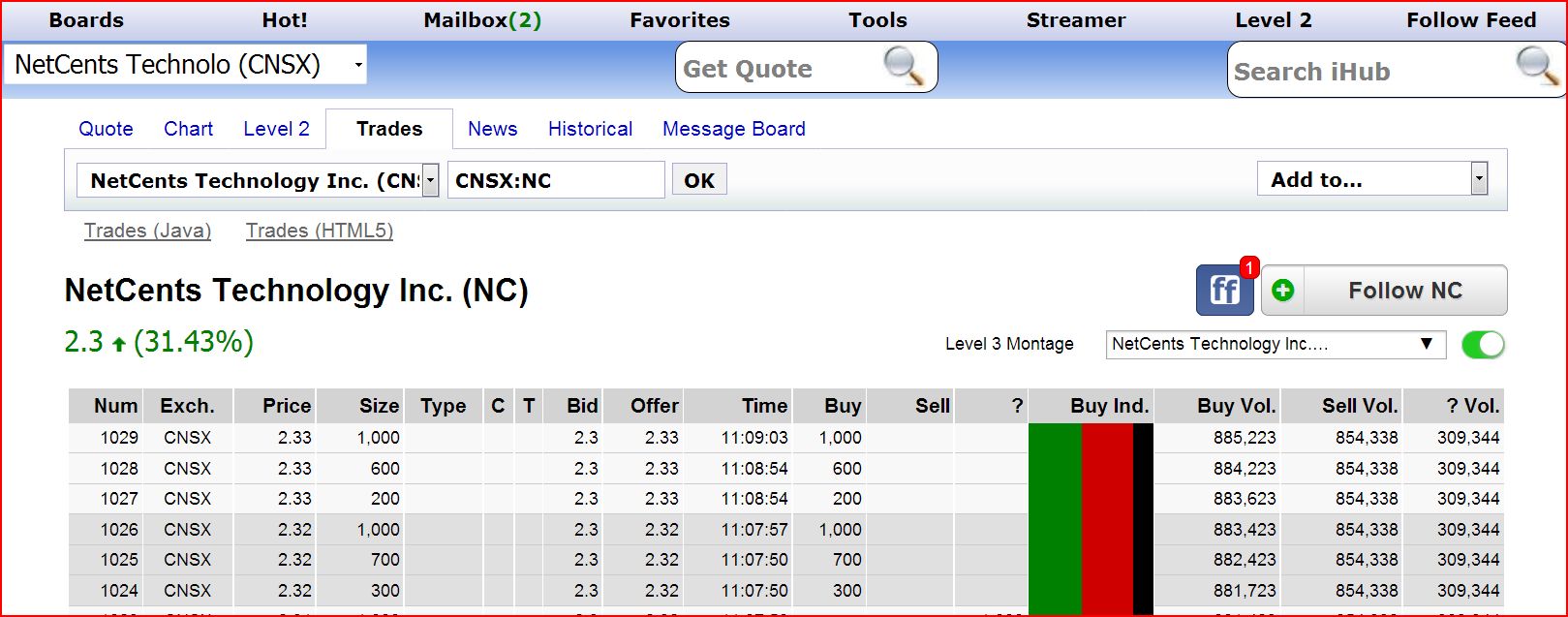Click the green plus Follow icon
Viewport: 1568px width, 617px height.
[1282, 291]
